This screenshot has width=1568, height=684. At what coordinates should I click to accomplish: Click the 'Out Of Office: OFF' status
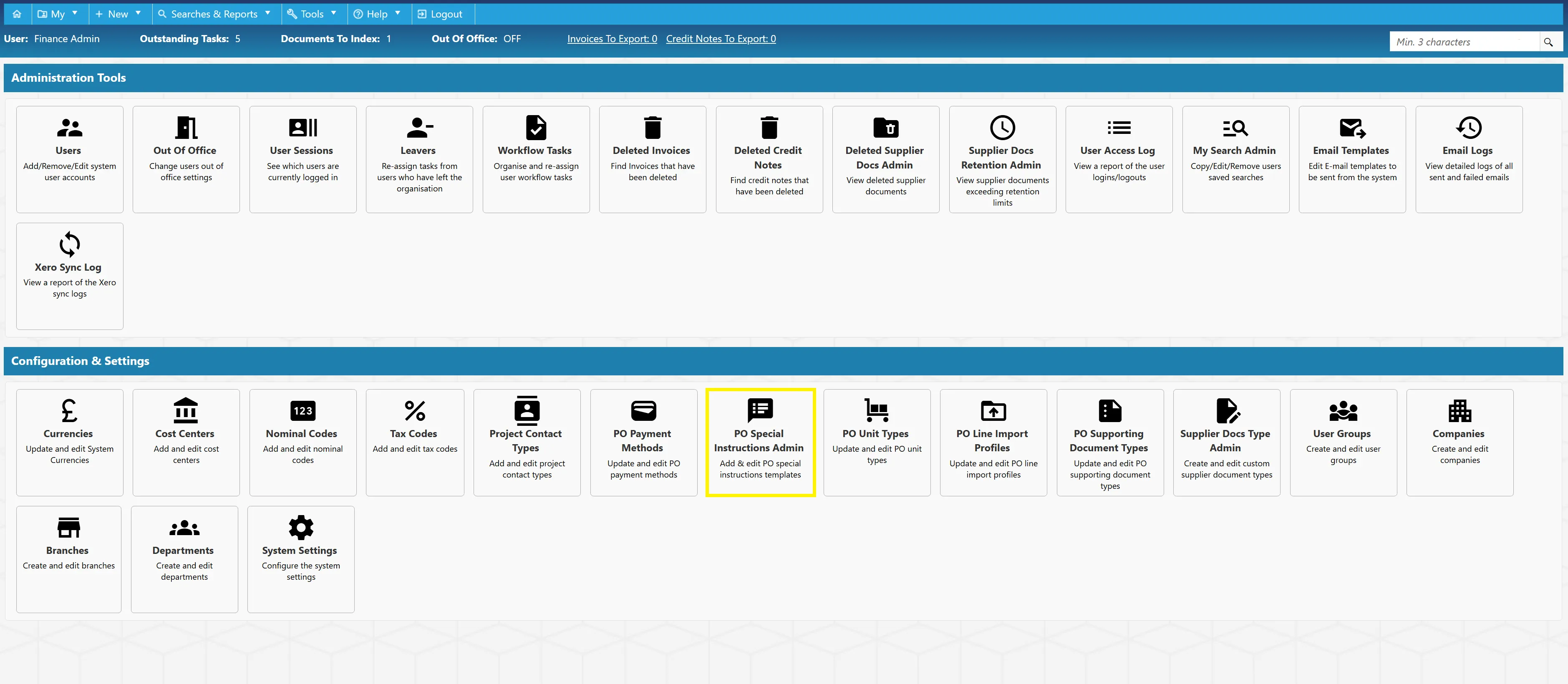pyautogui.click(x=476, y=39)
